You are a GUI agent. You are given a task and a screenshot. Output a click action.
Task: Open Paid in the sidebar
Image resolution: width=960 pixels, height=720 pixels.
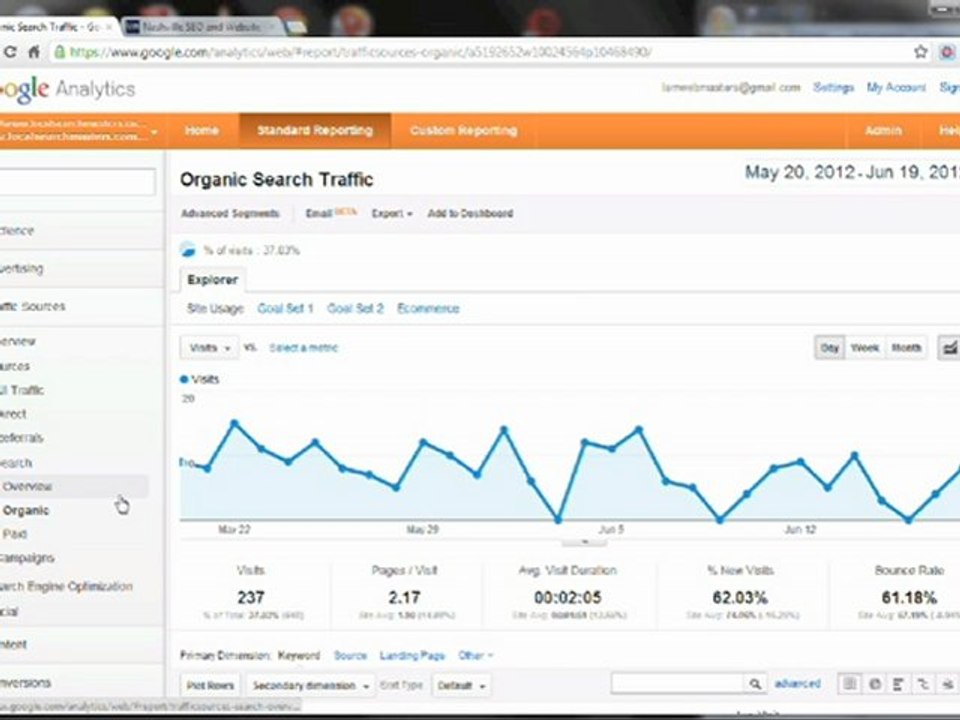tap(15, 534)
